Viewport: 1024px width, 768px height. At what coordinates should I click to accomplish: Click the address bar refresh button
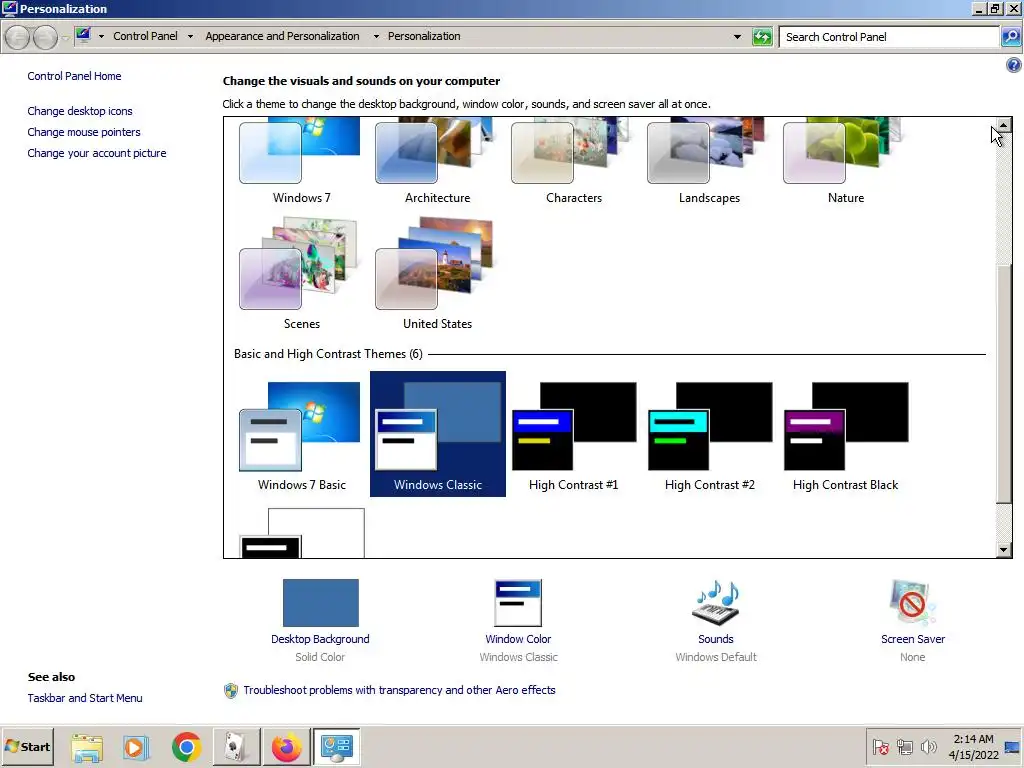click(x=762, y=37)
